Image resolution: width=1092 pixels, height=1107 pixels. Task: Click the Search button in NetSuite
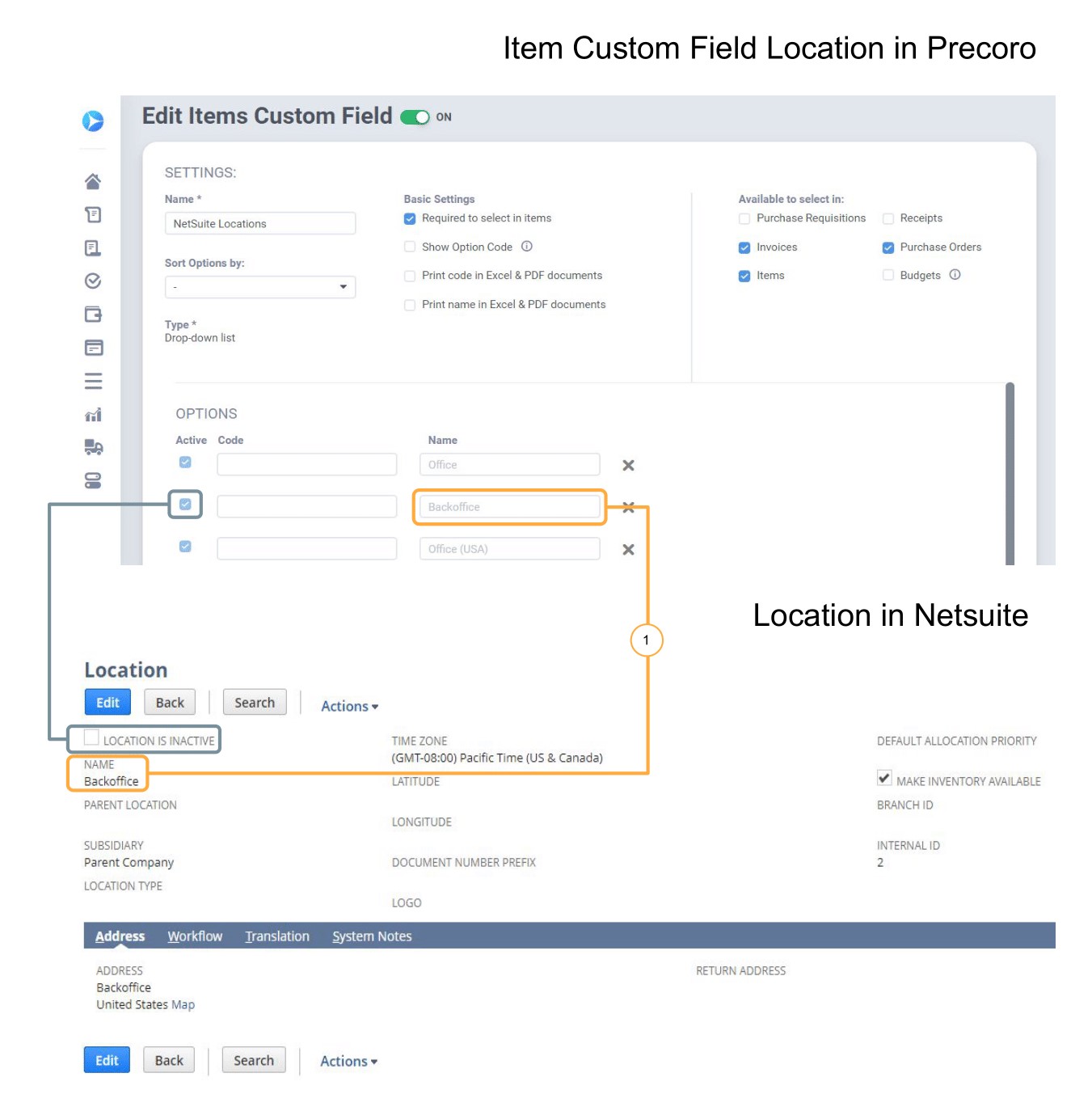[x=255, y=702]
